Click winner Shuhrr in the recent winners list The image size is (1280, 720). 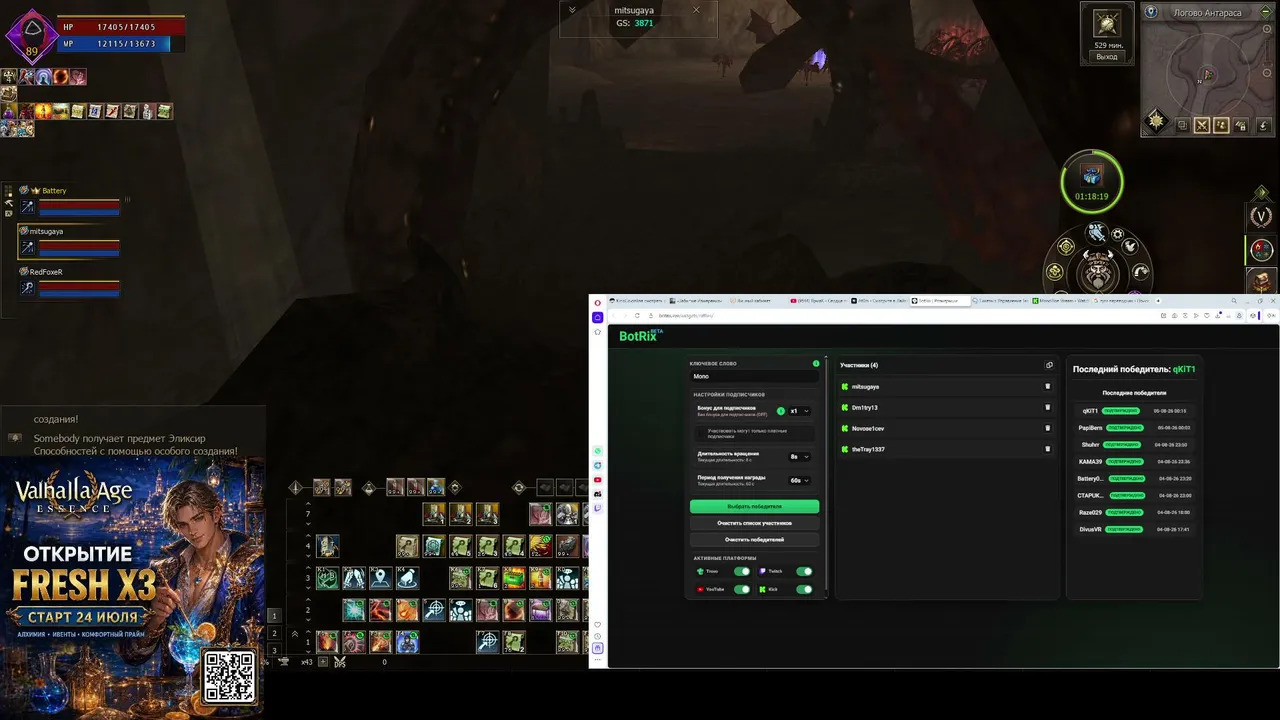(x=1090, y=445)
